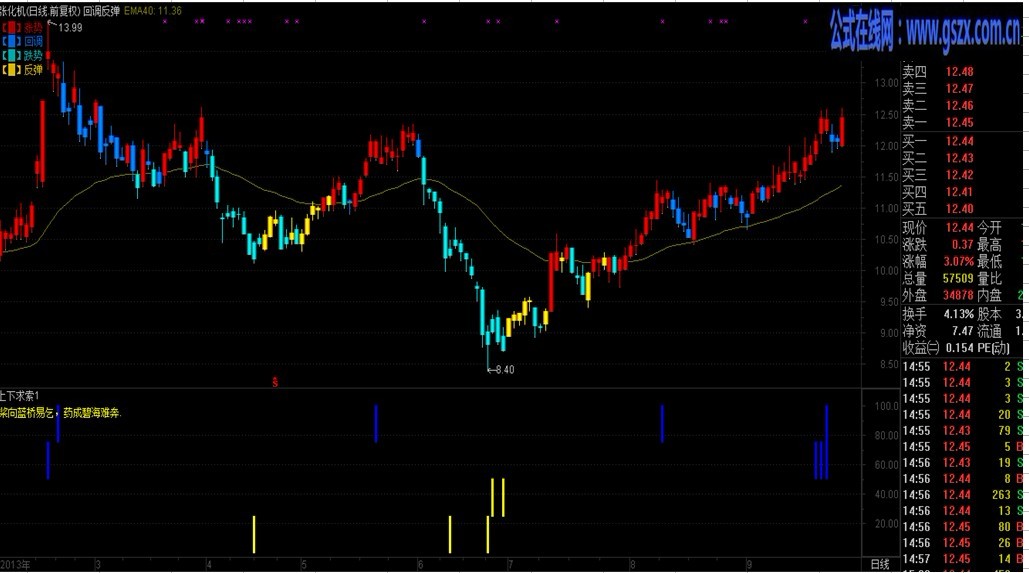Click the 13.00 price axis label
The height and width of the screenshot is (573, 1029).
(x=887, y=83)
